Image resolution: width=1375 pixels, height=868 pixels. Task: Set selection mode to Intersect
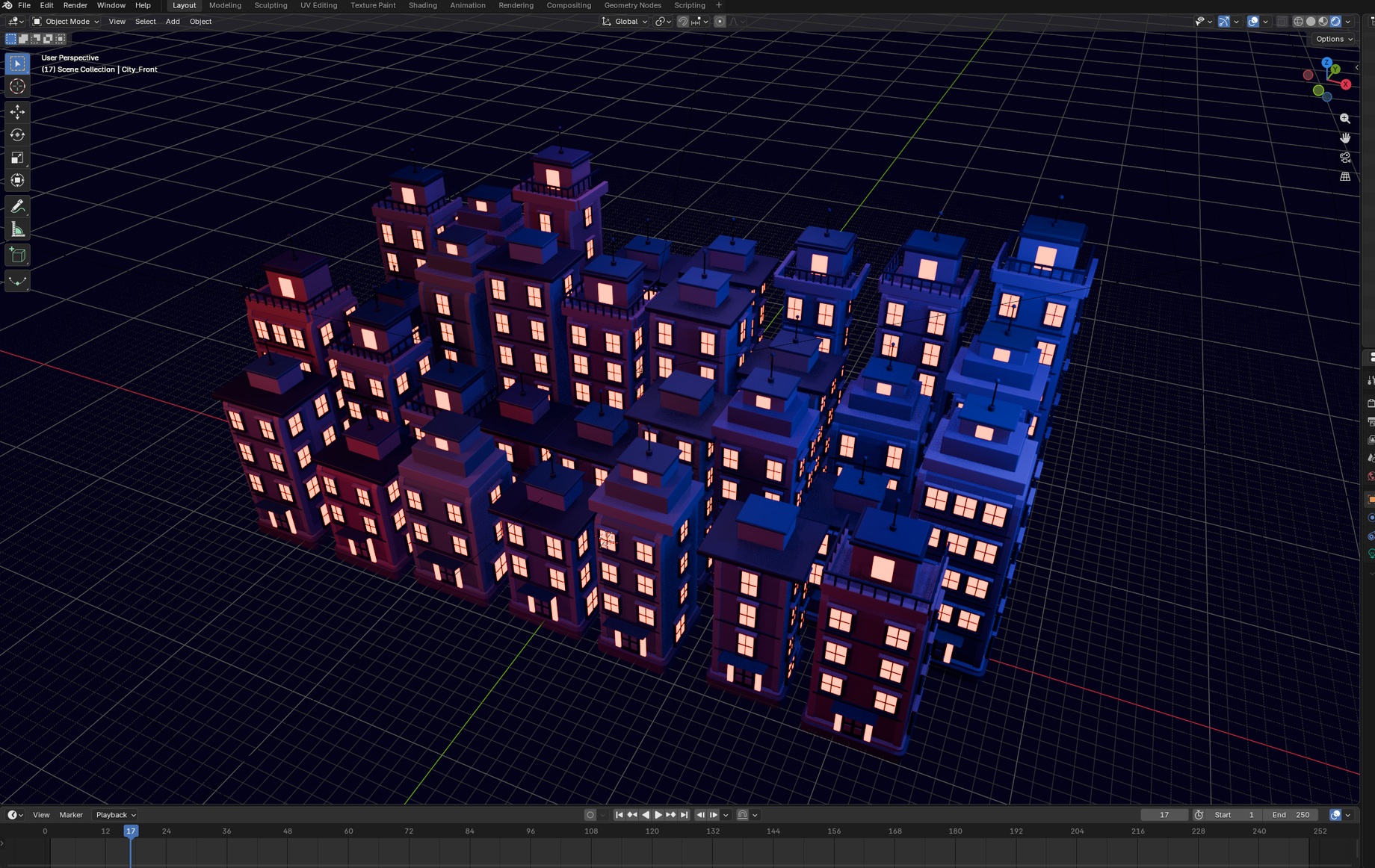tap(61, 39)
